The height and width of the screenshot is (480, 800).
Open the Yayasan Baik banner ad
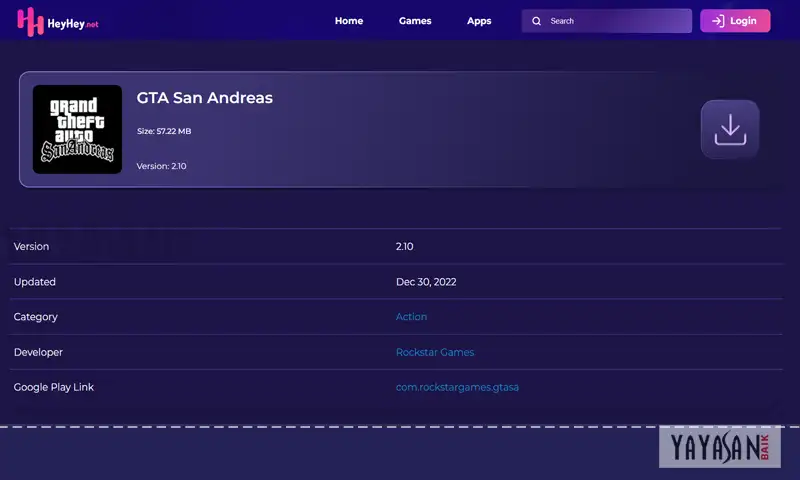click(720, 447)
